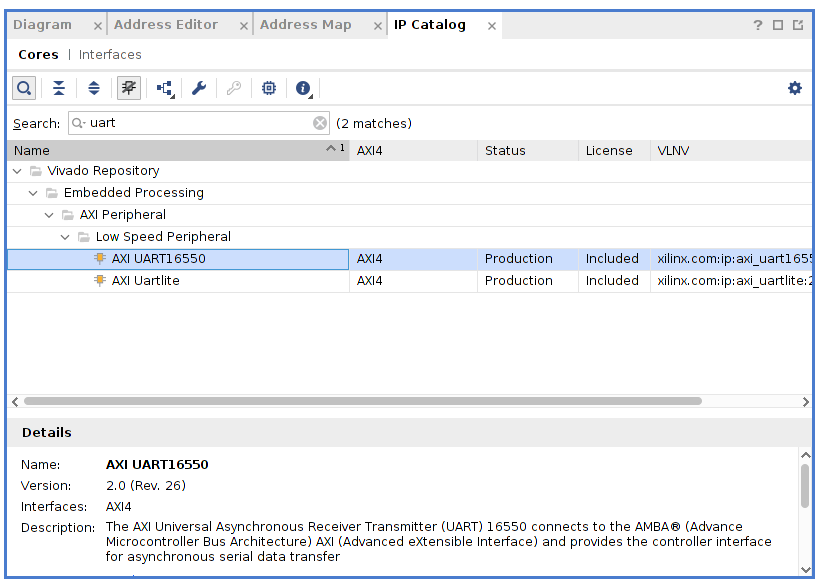Click the Details pane scroll up arrow

[x=806, y=455]
